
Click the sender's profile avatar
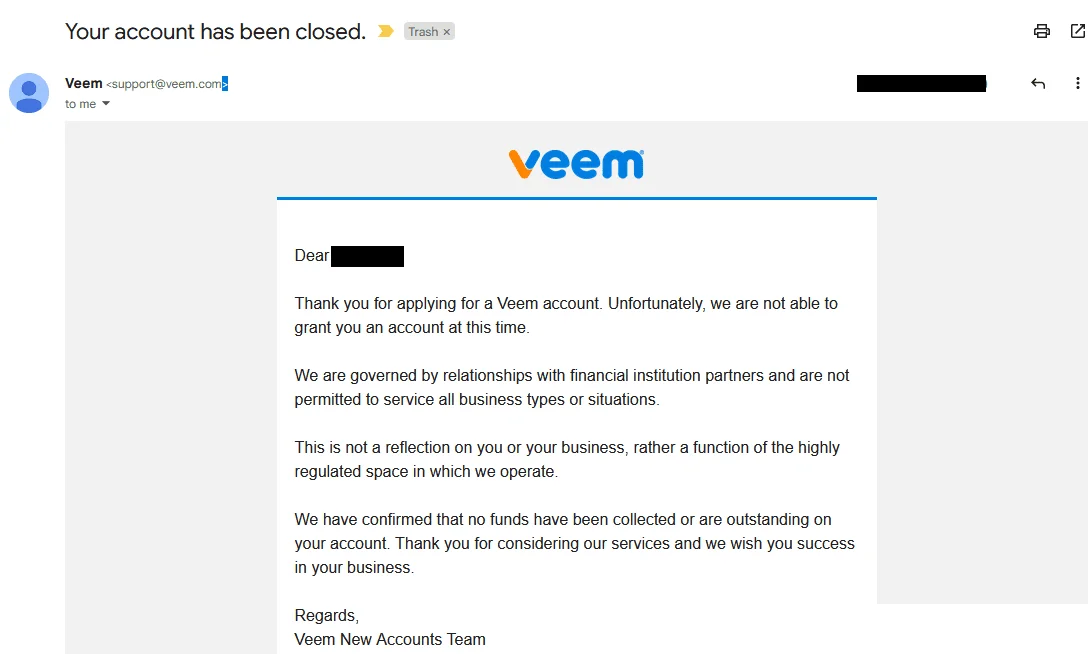[29, 93]
